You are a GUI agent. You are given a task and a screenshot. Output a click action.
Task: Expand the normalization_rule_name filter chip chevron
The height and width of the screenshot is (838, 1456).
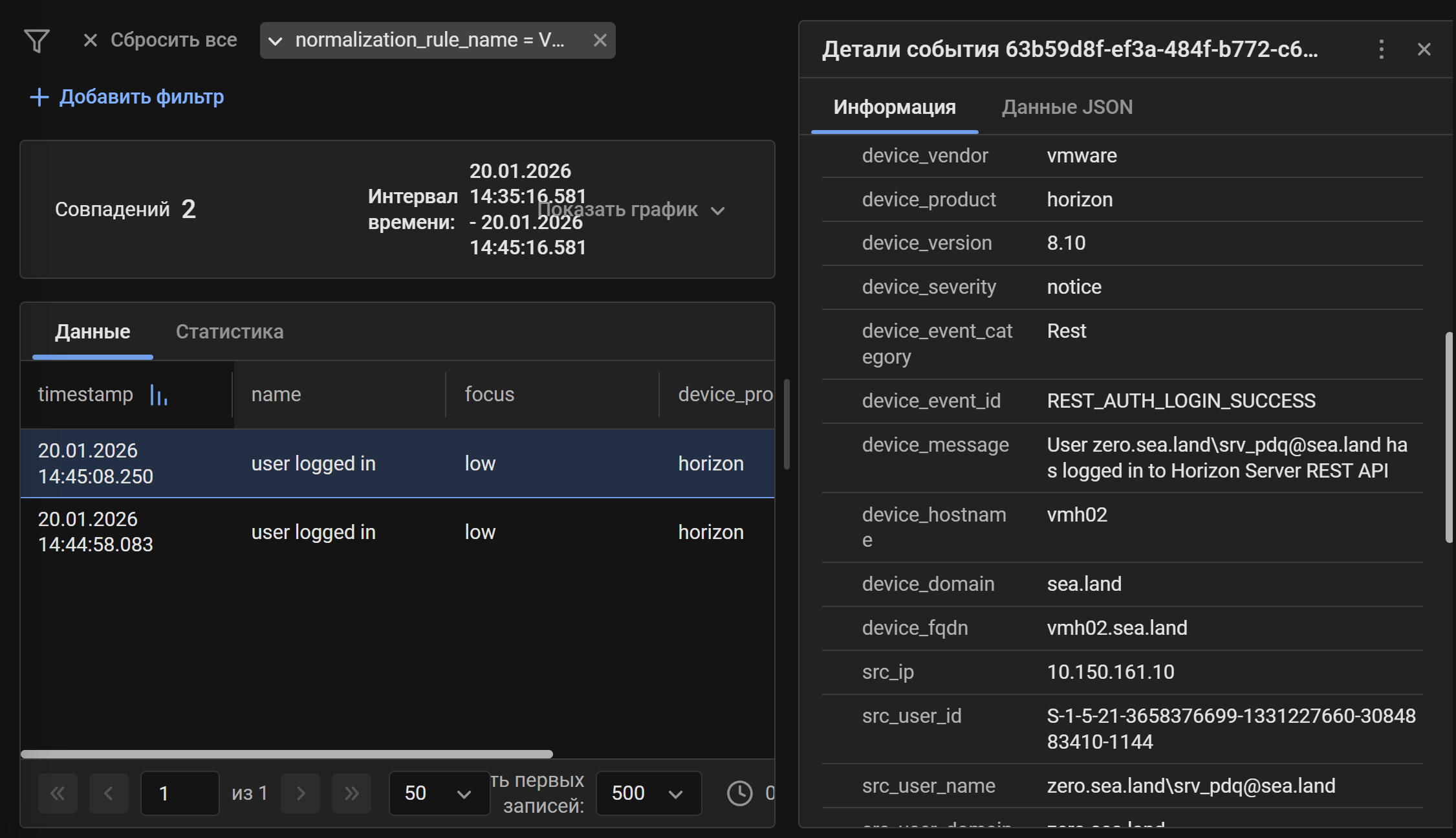click(276, 40)
